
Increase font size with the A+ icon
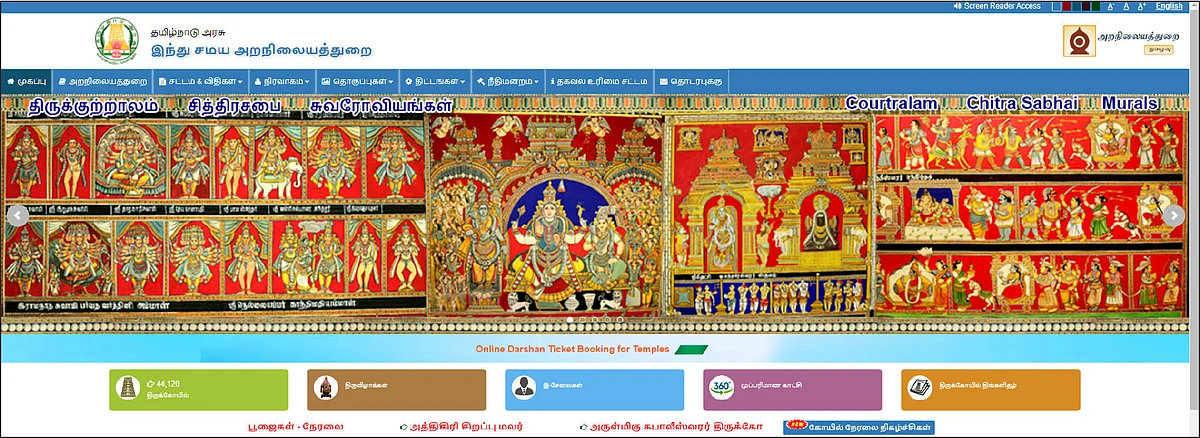pyautogui.click(x=1141, y=6)
